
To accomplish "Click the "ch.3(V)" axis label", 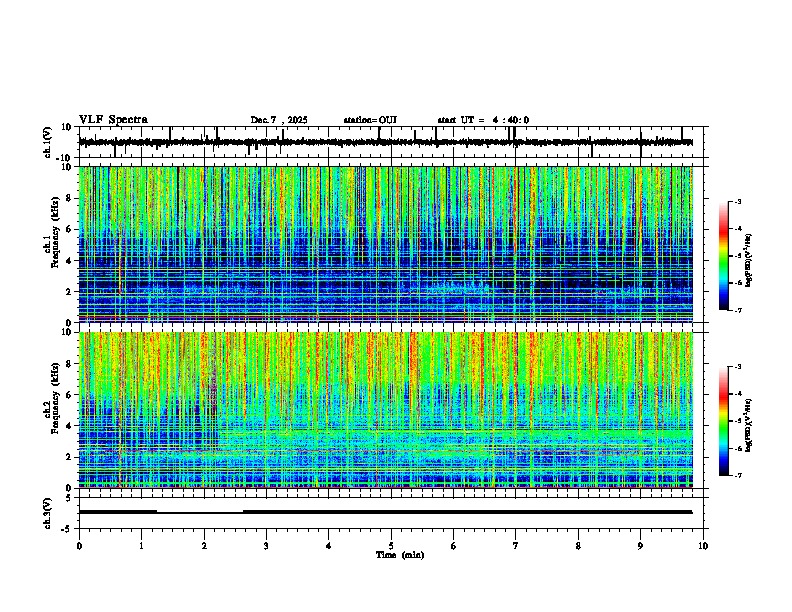I will coord(48,513).
